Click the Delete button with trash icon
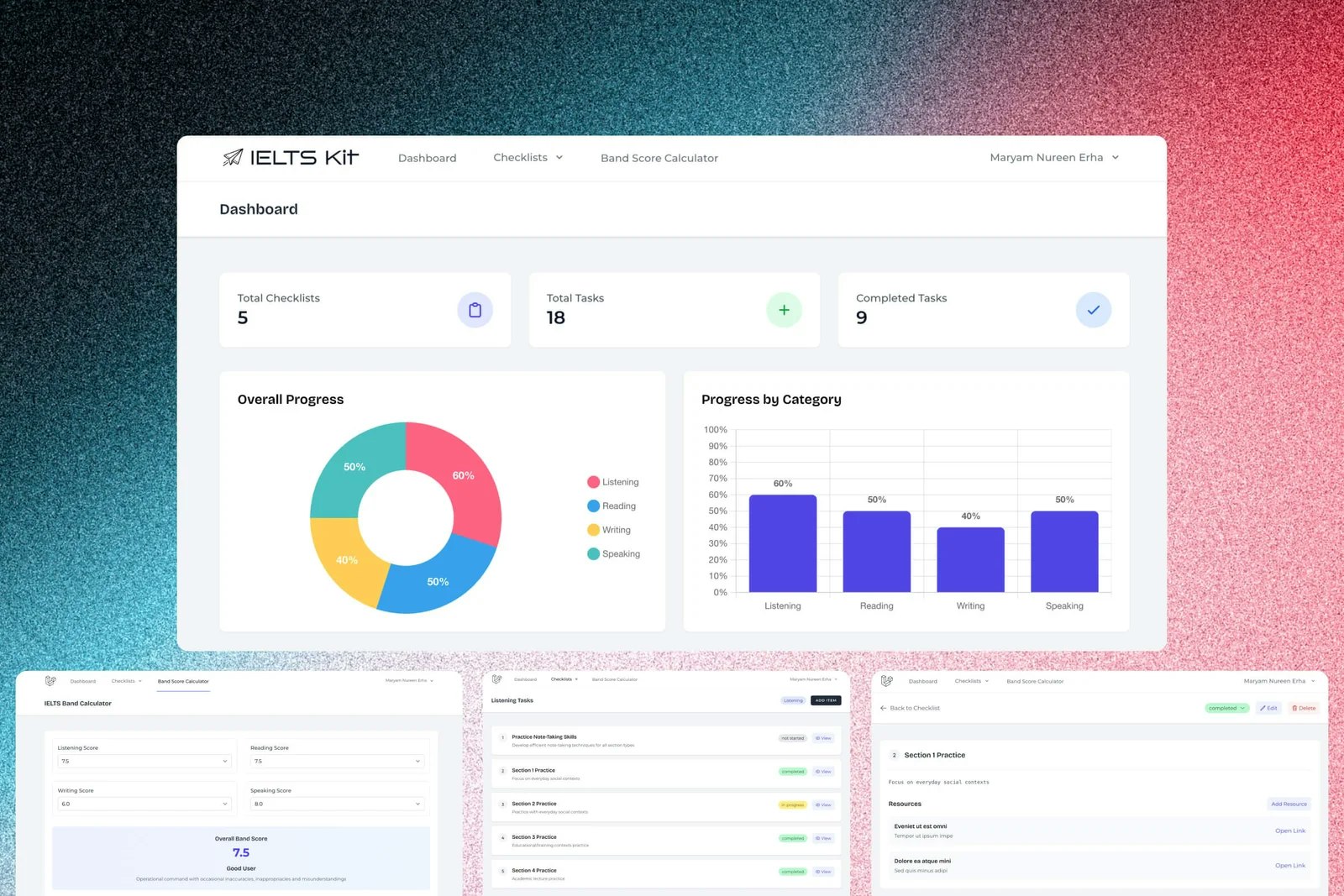Image resolution: width=1344 pixels, height=896 pixels. (1304, 708)
